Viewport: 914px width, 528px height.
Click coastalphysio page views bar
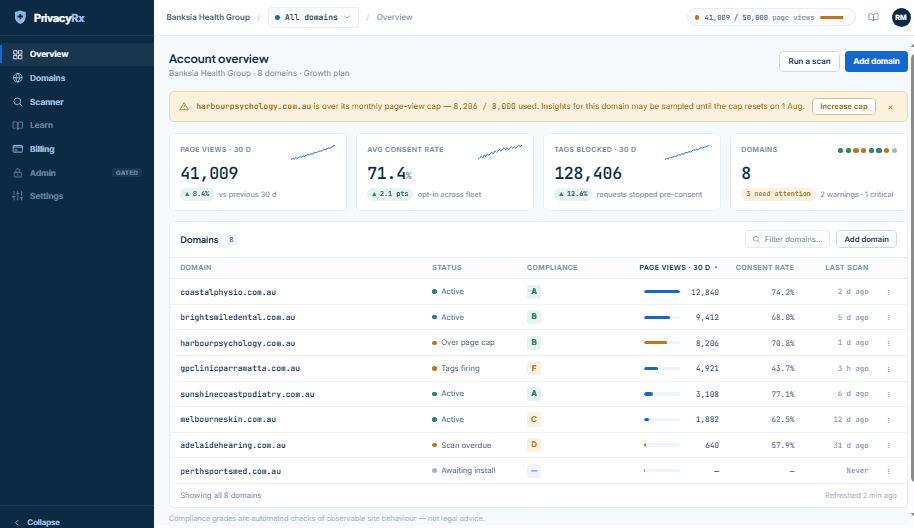point(662,291)
